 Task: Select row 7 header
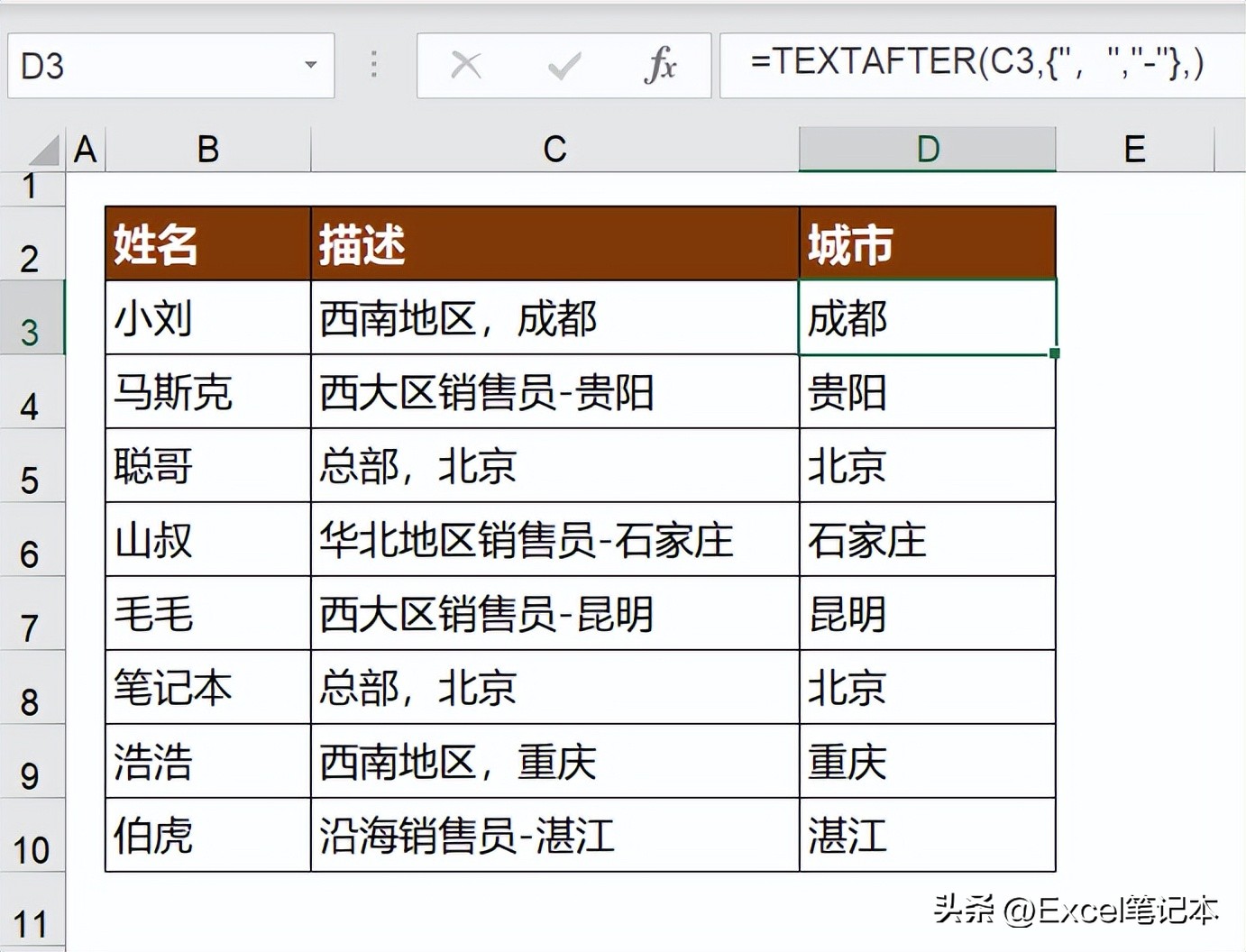(x=32, y=613)
